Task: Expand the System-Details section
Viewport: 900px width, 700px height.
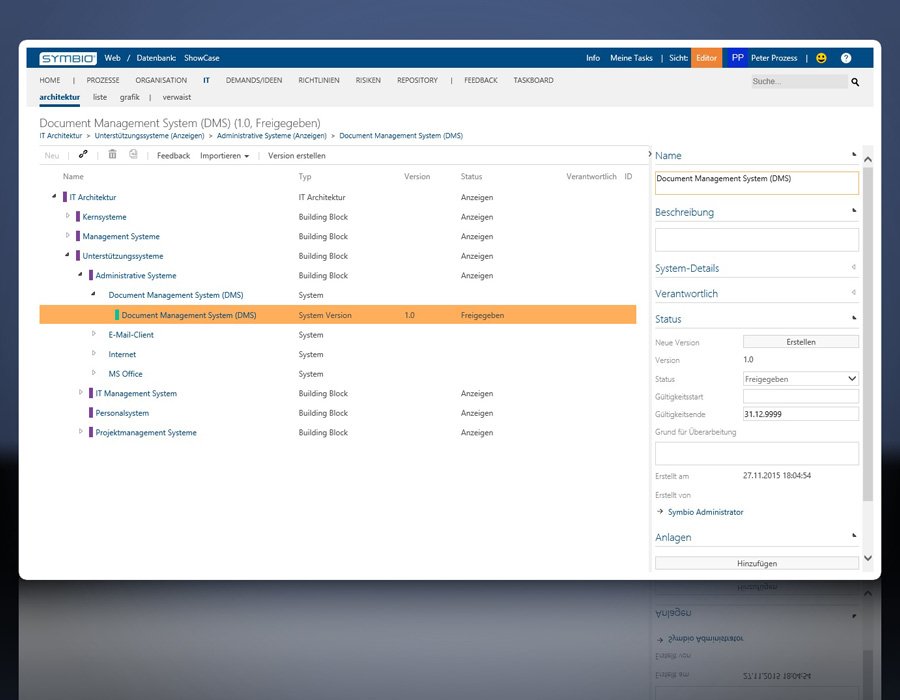Action: 854,267
